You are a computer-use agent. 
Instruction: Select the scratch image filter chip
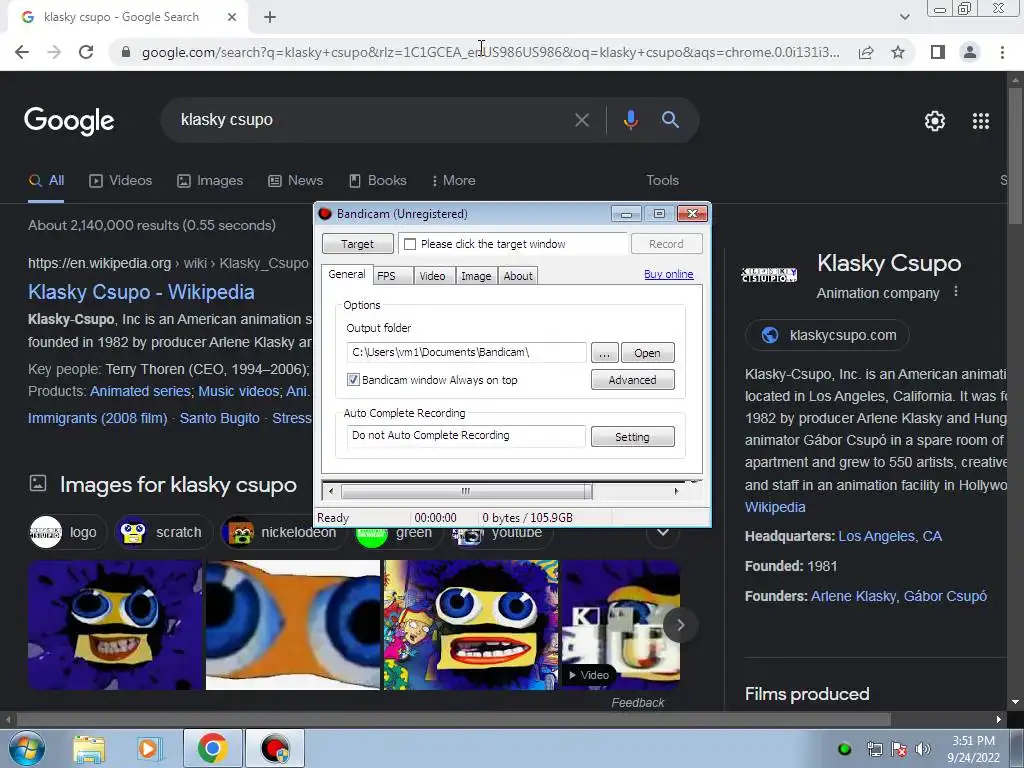tap(162, 532)
